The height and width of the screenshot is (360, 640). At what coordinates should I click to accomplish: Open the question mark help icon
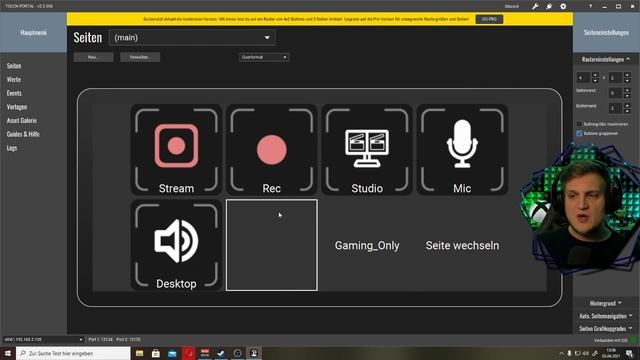(590, 6)
